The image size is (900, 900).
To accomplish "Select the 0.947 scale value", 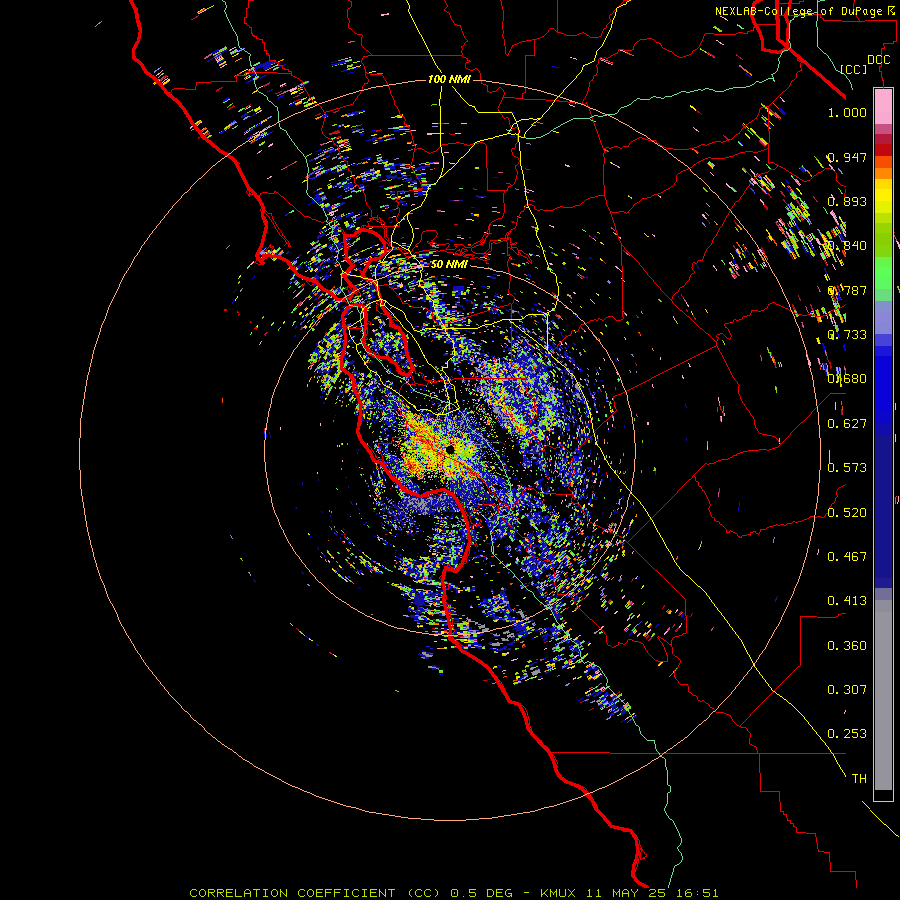I will pyautogui.click(x=847, y=157).
